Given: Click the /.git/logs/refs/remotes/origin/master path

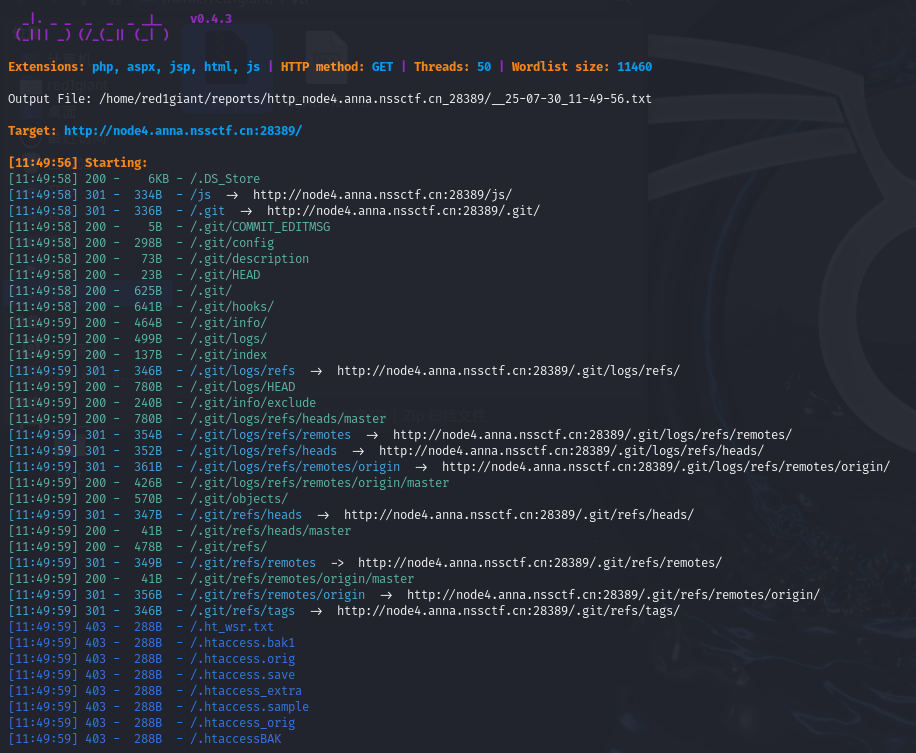Looking at the screenshot, I should (x=320, y=483).
